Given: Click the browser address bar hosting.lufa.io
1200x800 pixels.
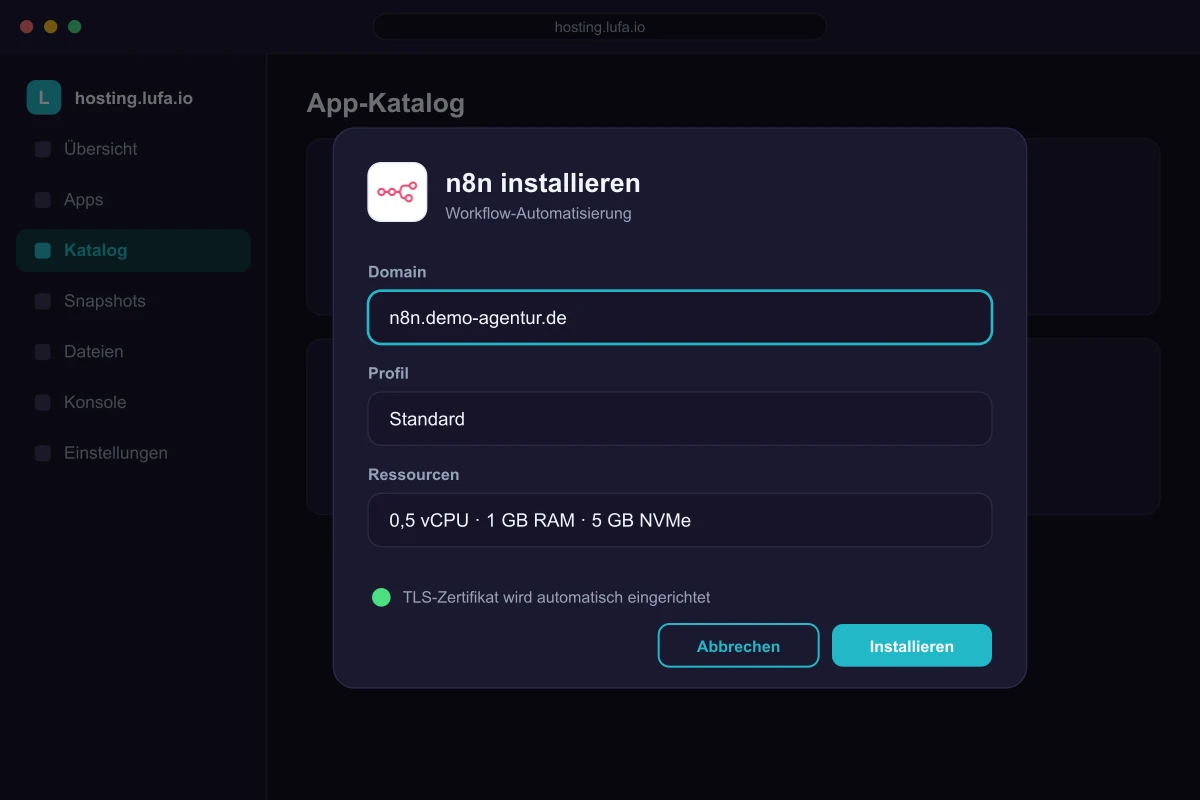Looking at the screenshot, I should coord(600,27).
